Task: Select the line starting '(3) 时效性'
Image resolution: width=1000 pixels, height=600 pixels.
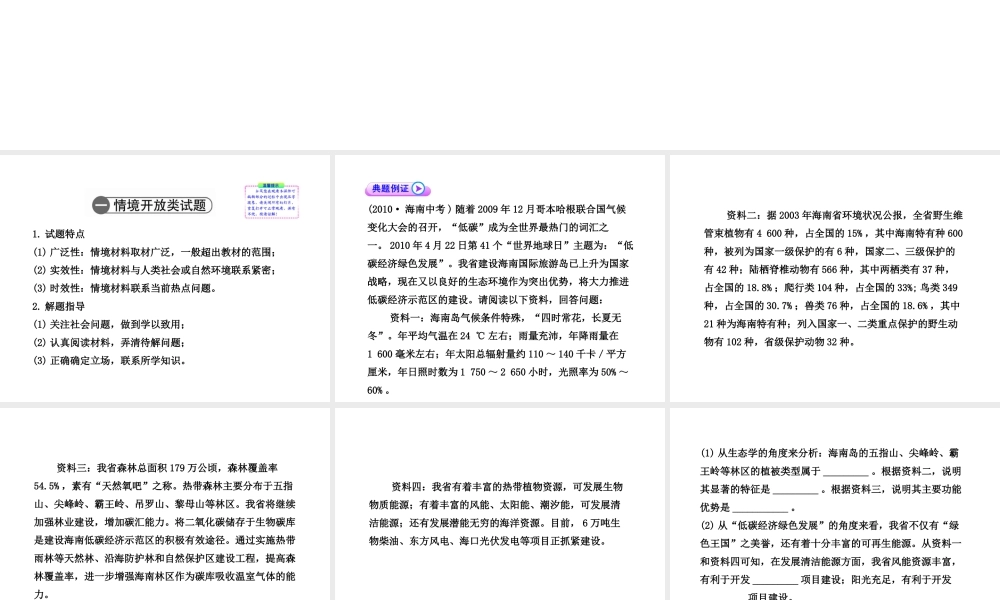Action: click(x=126, y=288)
